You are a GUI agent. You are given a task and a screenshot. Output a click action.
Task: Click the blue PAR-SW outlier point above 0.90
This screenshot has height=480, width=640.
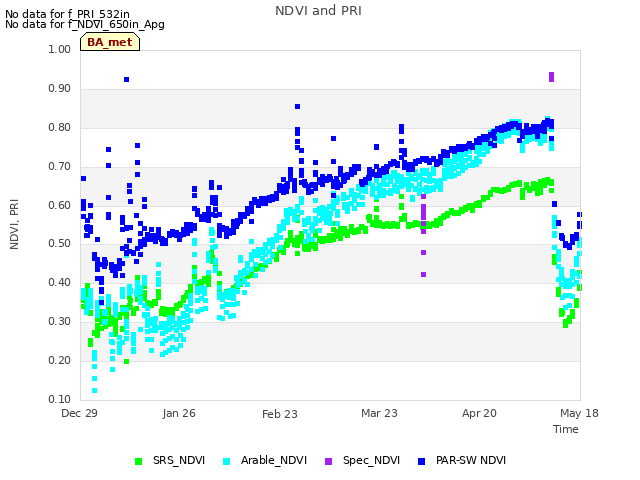tap(127, 80)
